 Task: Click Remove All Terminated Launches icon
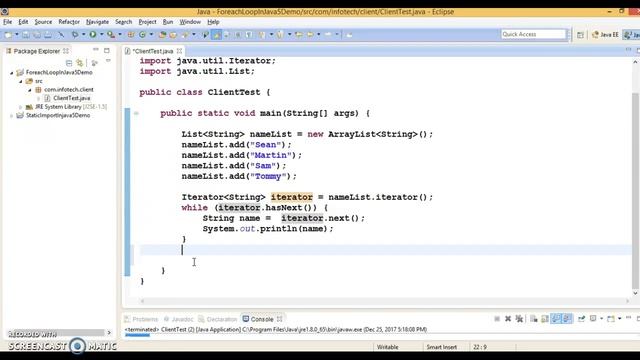519,319
